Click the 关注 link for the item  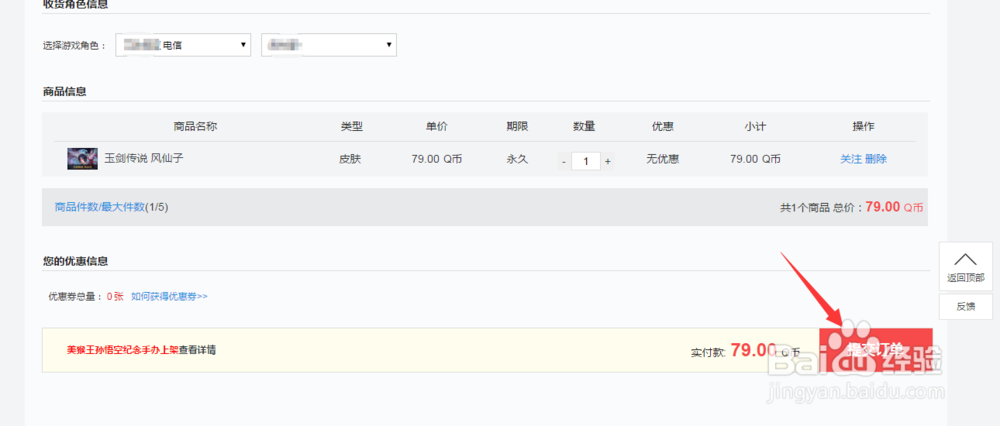[851, 159]
